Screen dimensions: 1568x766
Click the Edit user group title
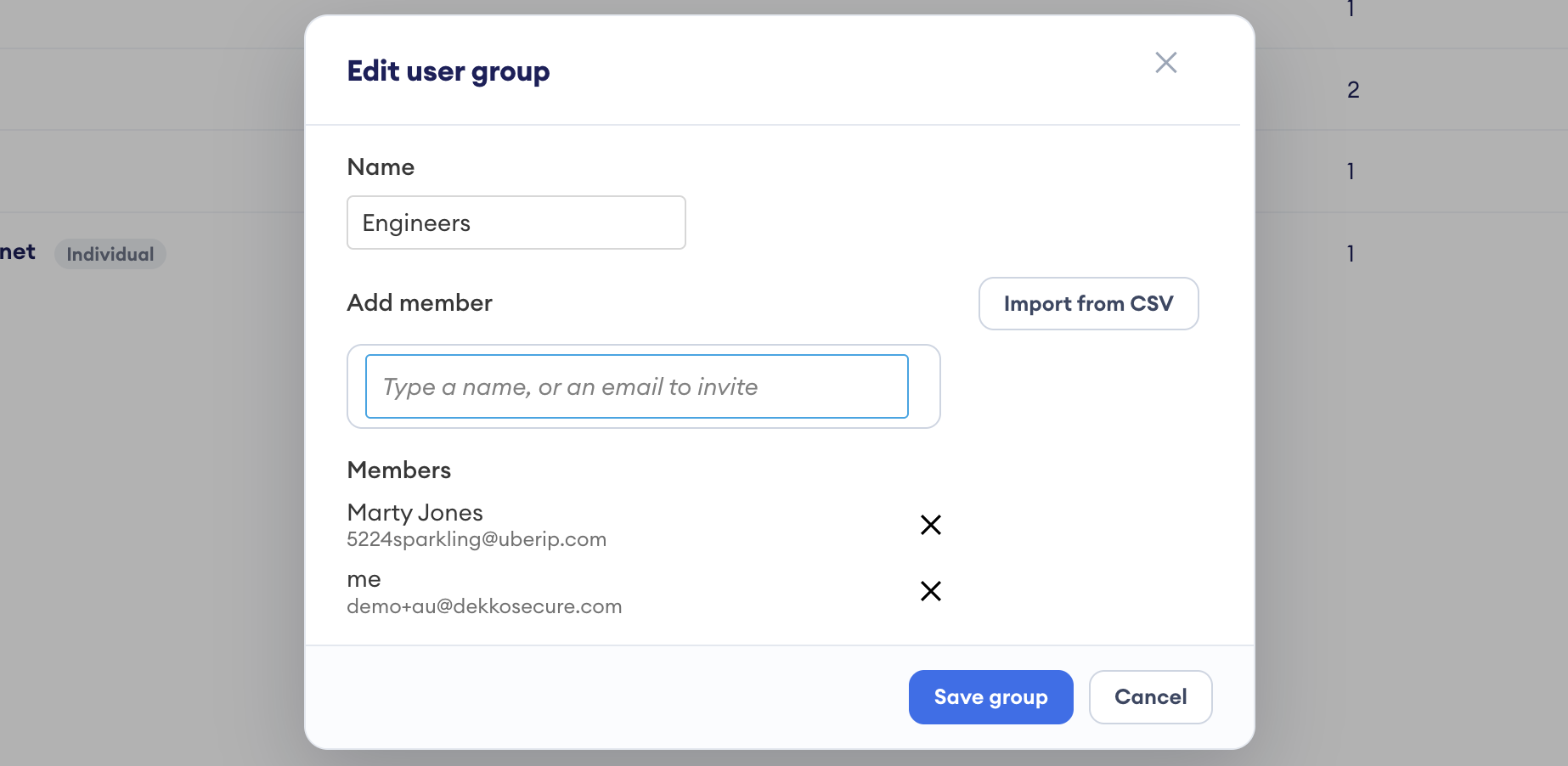click(x=448, y=71)
